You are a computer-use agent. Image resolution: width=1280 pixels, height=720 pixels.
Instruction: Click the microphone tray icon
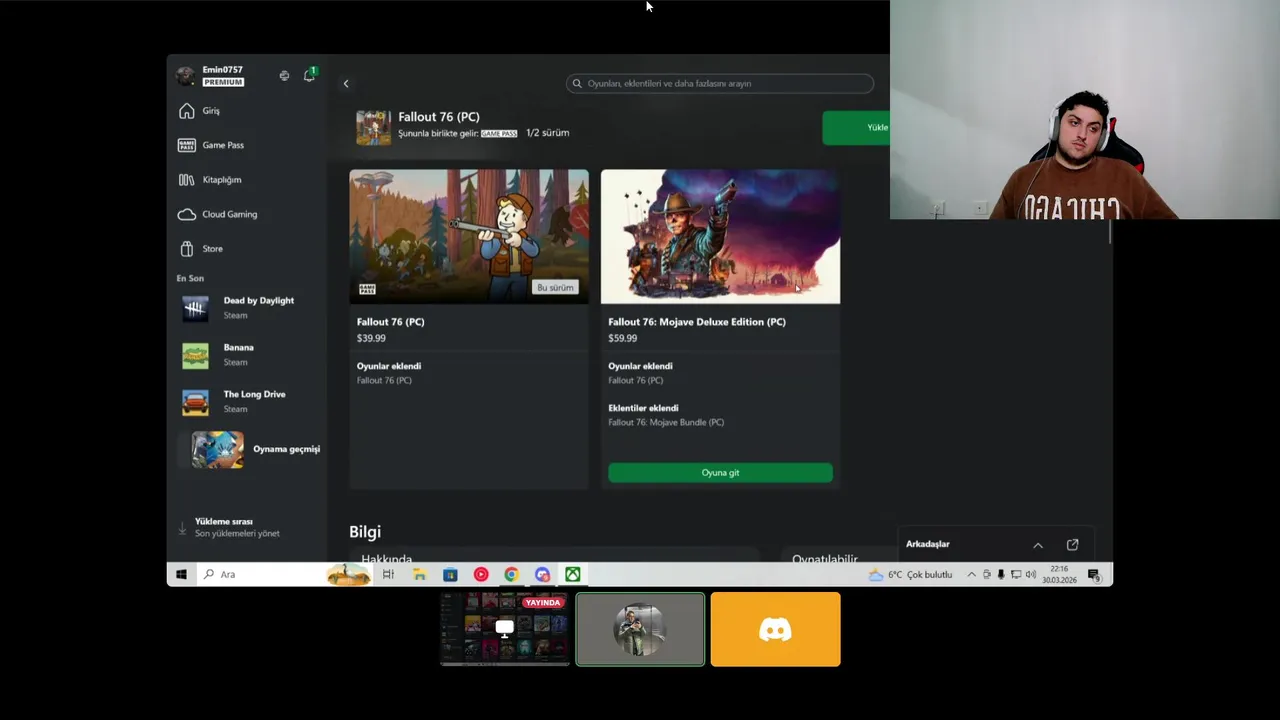(1001, 574)
